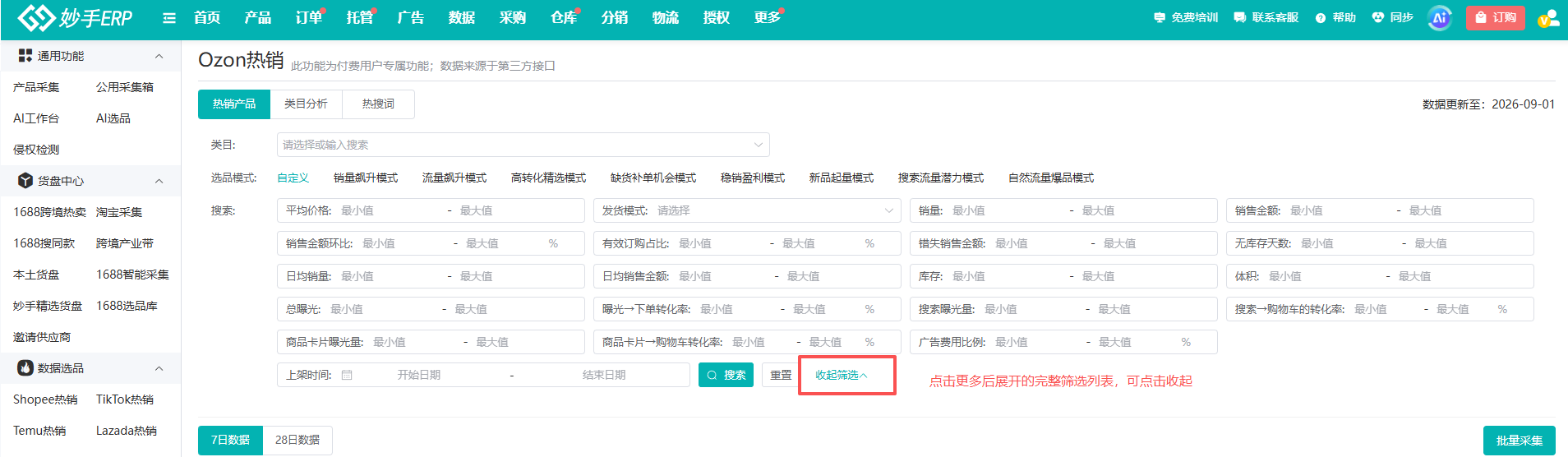
Task: Click the 同步 sync item
Action: coord(1393,17)
